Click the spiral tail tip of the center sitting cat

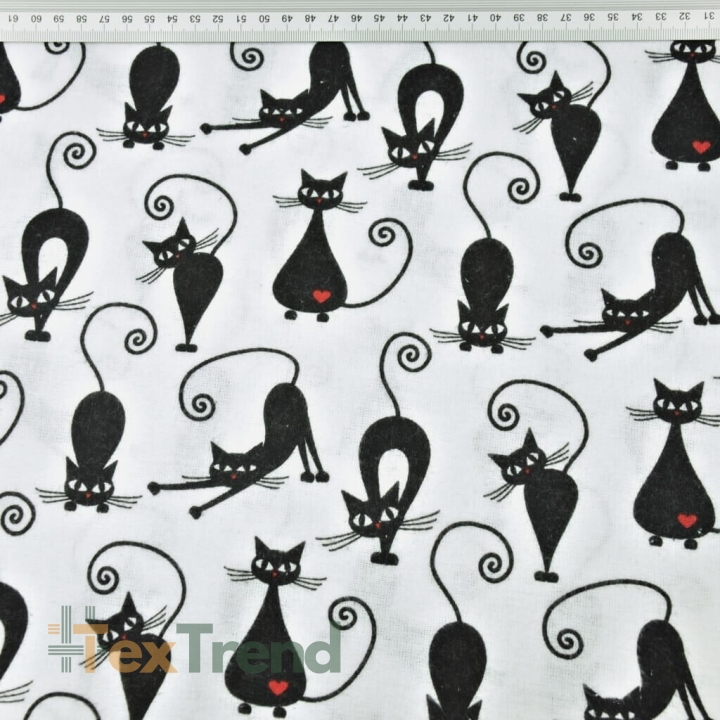click(x=386, y=236)
